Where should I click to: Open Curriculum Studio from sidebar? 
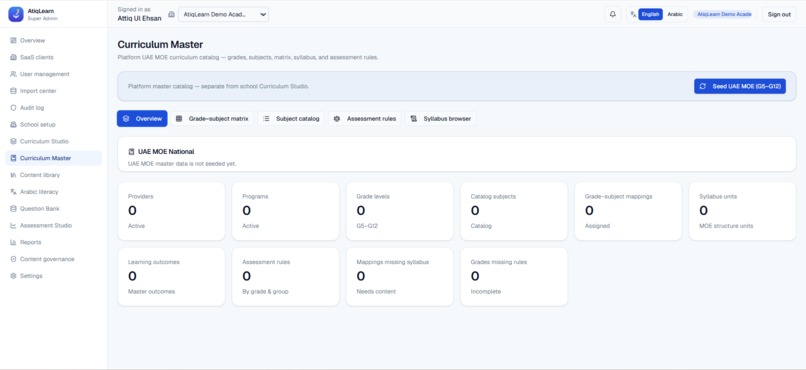tap(53, 141)
